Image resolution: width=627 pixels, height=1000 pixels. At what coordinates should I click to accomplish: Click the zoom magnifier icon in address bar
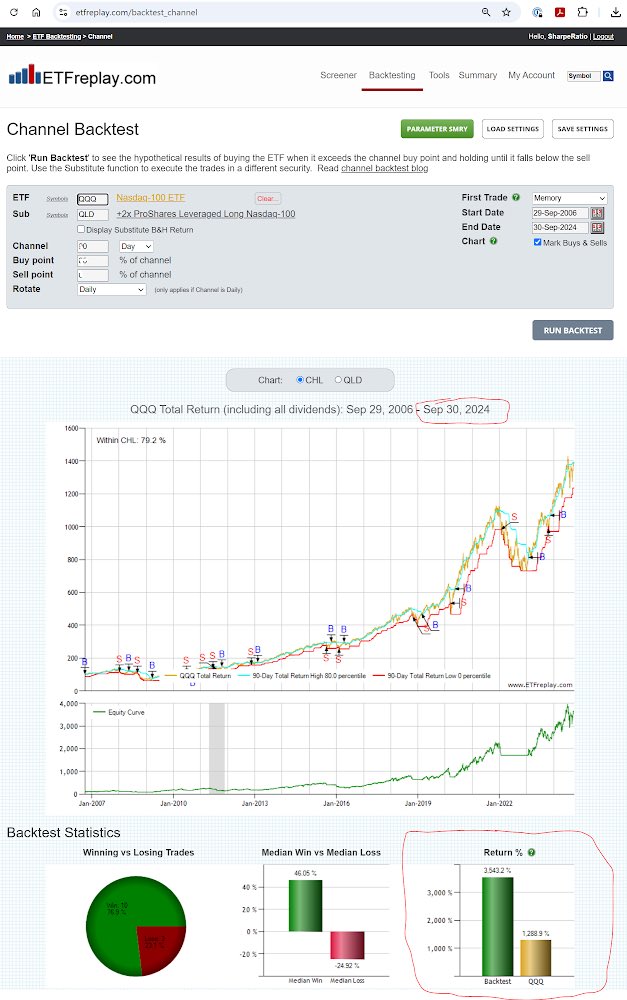click(x=486, y=12)
